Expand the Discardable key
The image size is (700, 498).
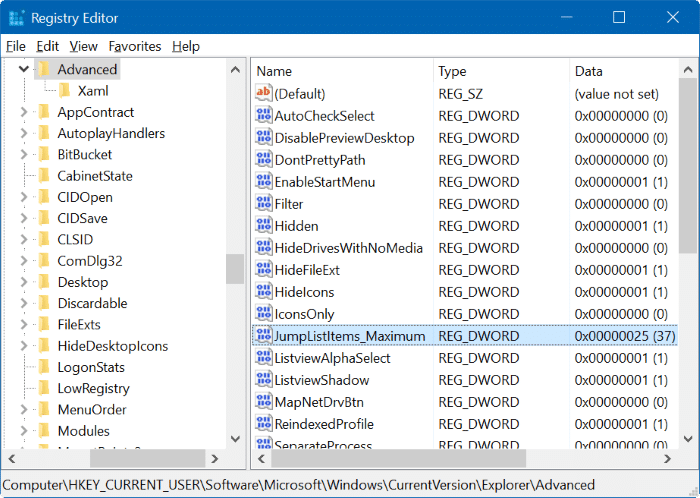click(x=24, y=303)
